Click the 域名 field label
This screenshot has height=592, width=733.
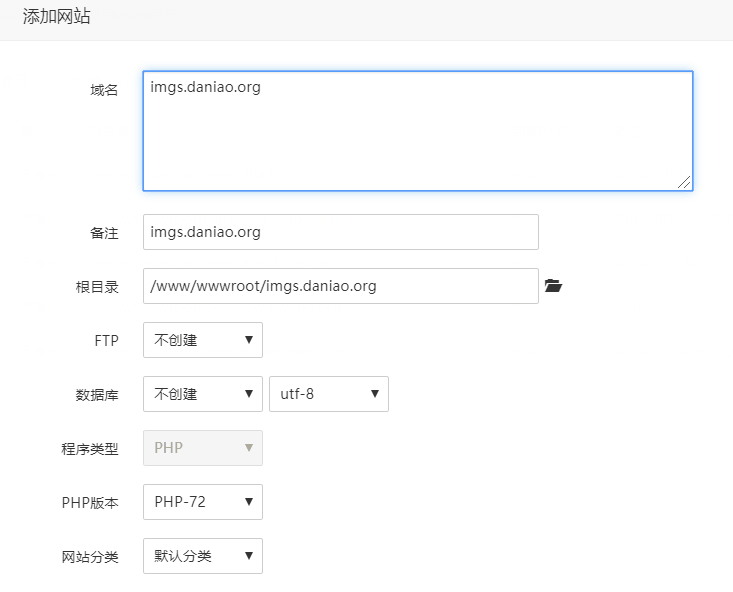[104, 90]
